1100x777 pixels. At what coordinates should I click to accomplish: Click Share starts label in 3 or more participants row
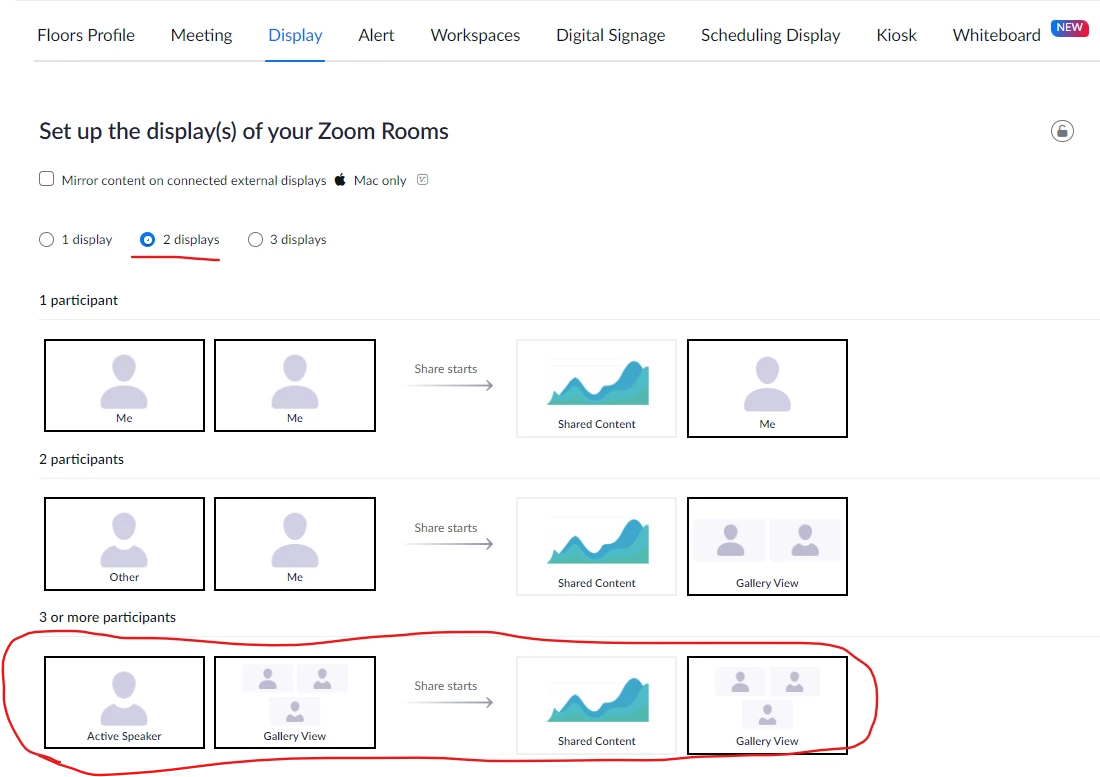click(x=445, y=686)
